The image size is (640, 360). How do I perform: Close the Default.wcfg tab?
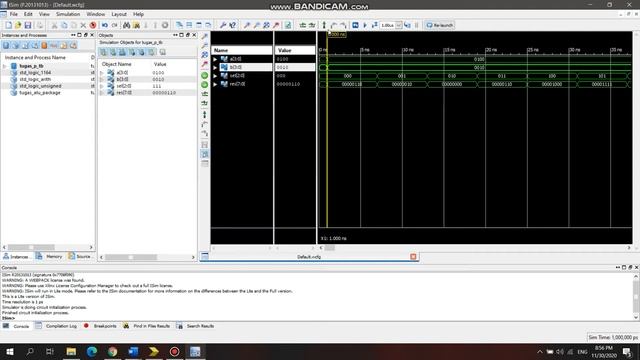coord(413,257)
